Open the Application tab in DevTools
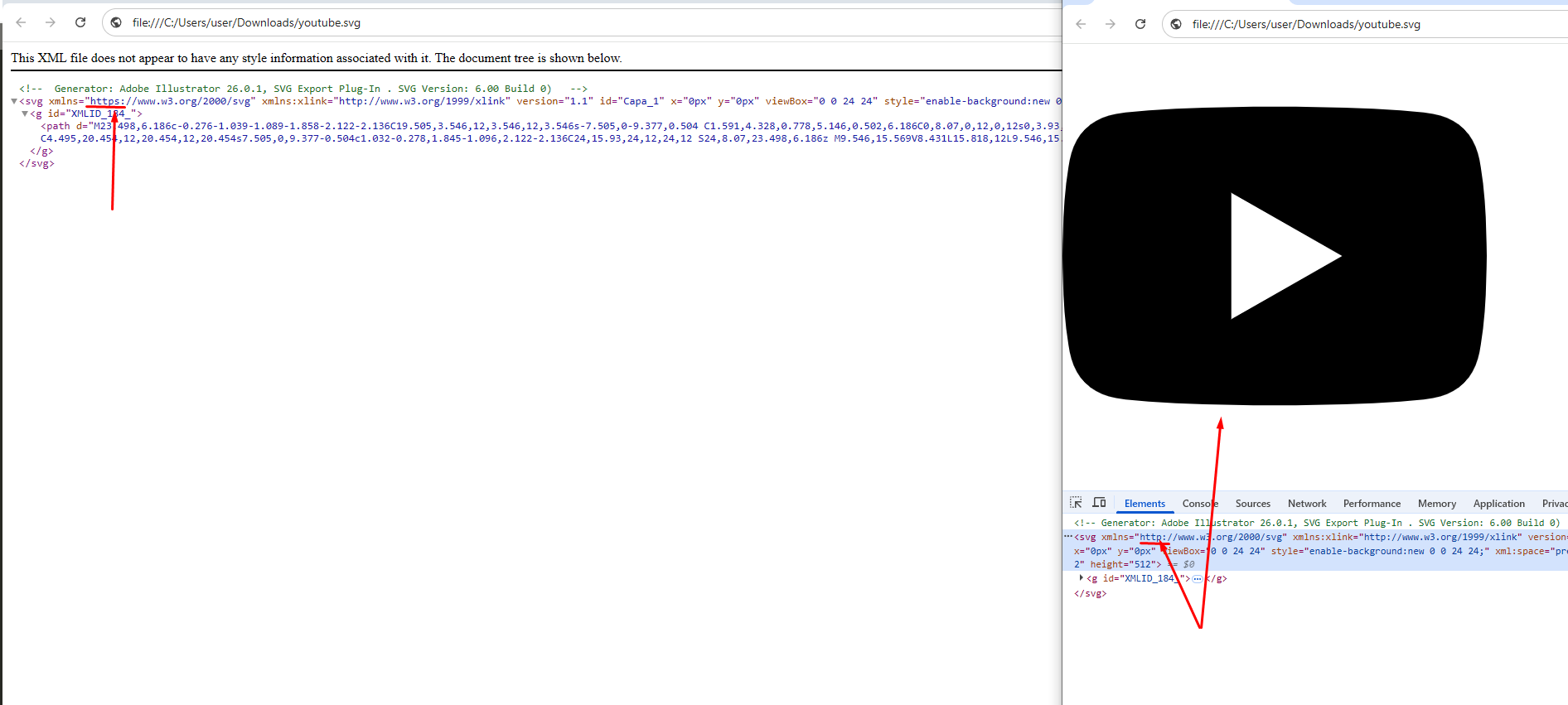This screenshot has height=705, width=1568. pyautogui.click(x=1498, y=504)
